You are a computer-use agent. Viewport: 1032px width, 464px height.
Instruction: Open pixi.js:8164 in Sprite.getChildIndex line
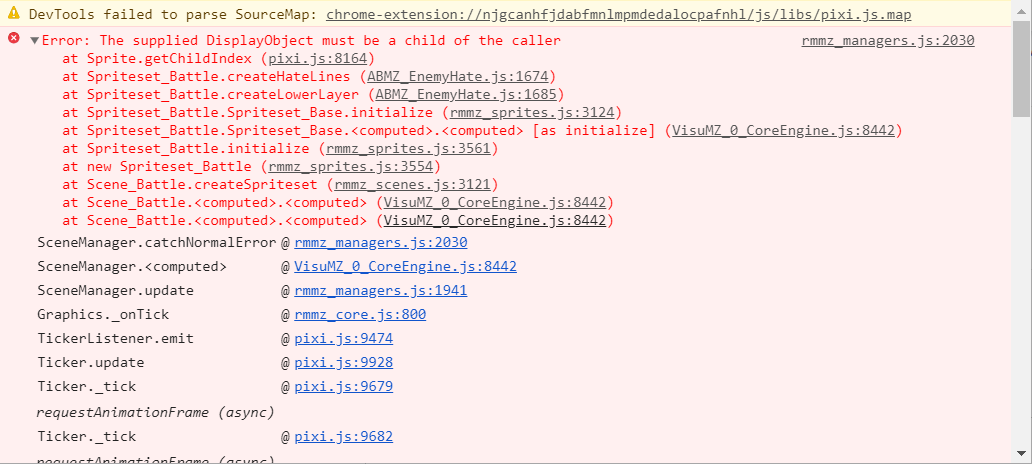pyautogui.click(x=317, y=59)
